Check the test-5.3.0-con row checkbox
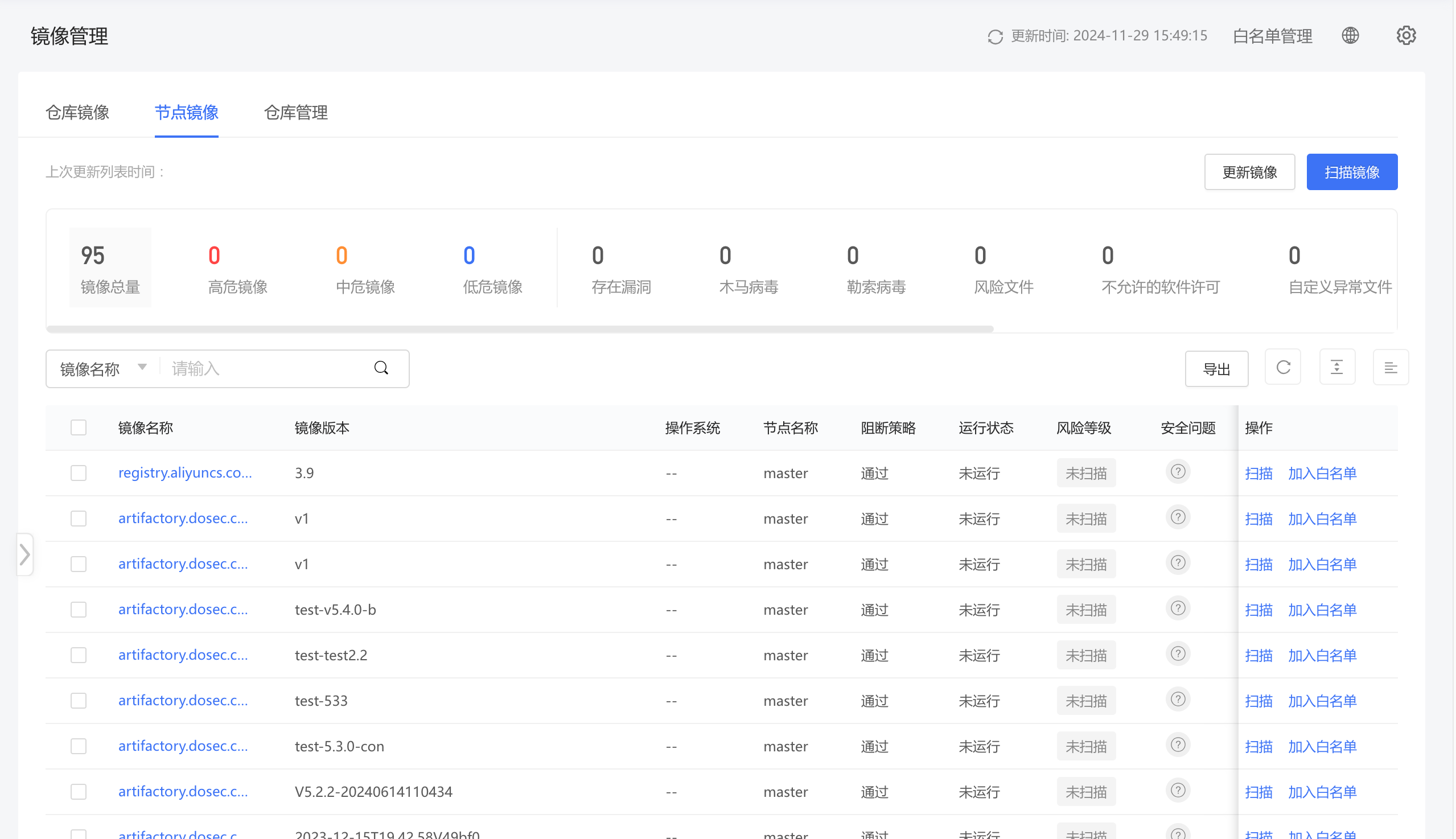Viewport: 1456px width, 839px height. click(79, 747)
